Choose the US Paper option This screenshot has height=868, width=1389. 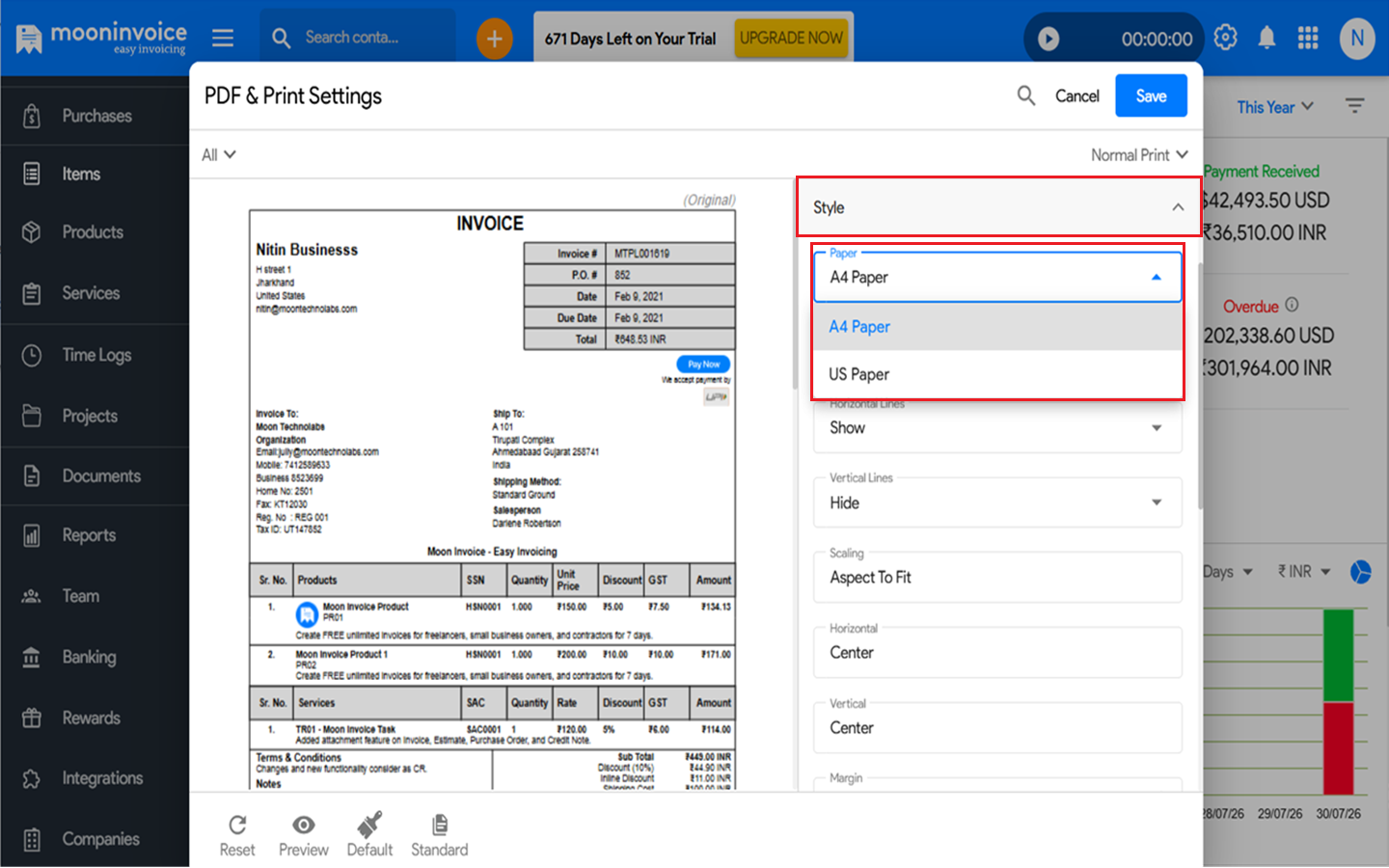tap(997, 374)
